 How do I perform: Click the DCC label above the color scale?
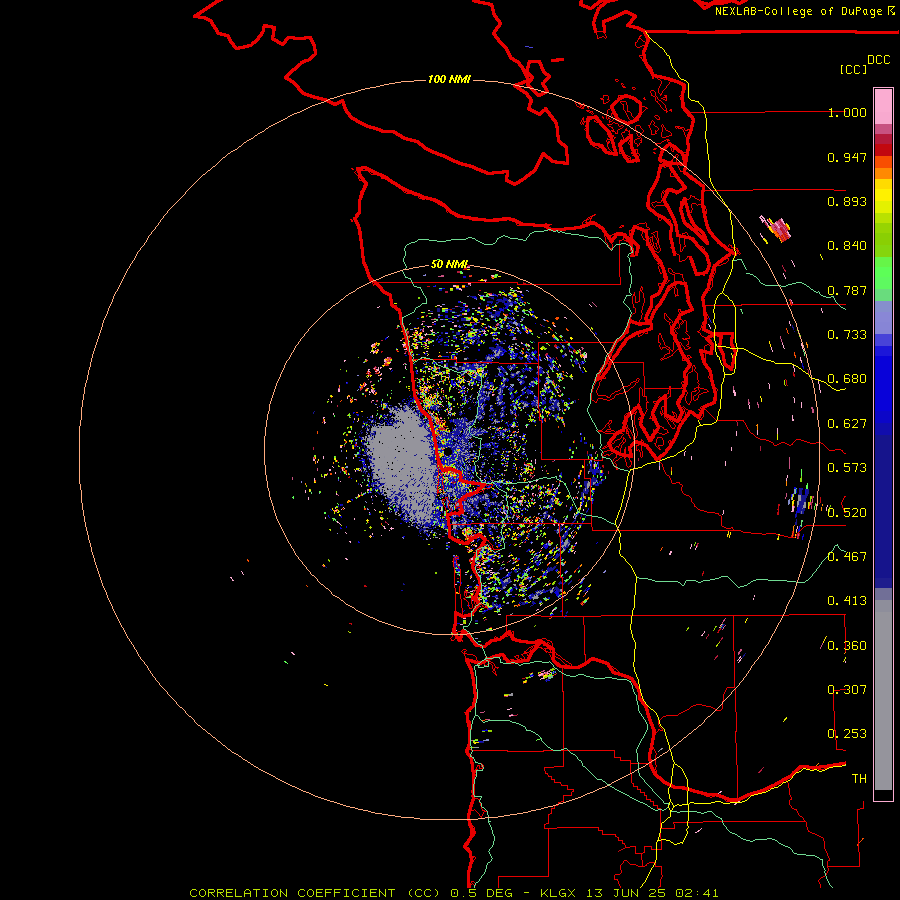point(878,60)
